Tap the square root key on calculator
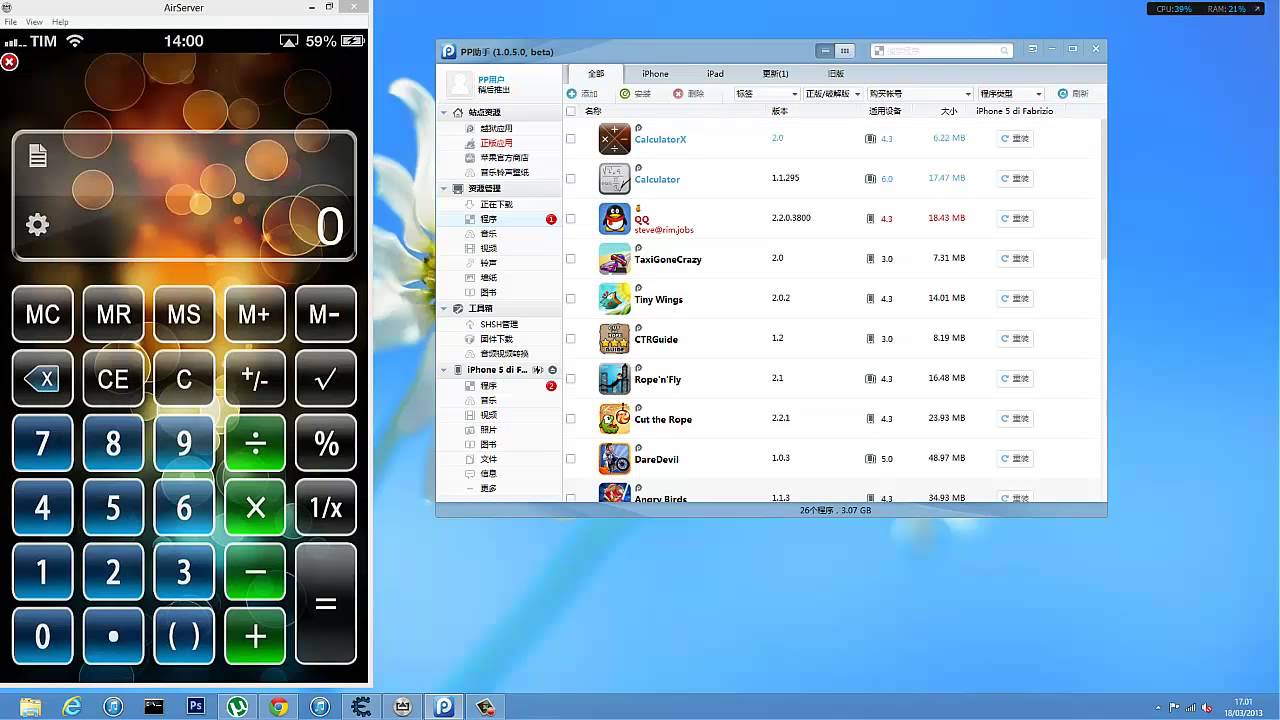 [x=326, y=378]
